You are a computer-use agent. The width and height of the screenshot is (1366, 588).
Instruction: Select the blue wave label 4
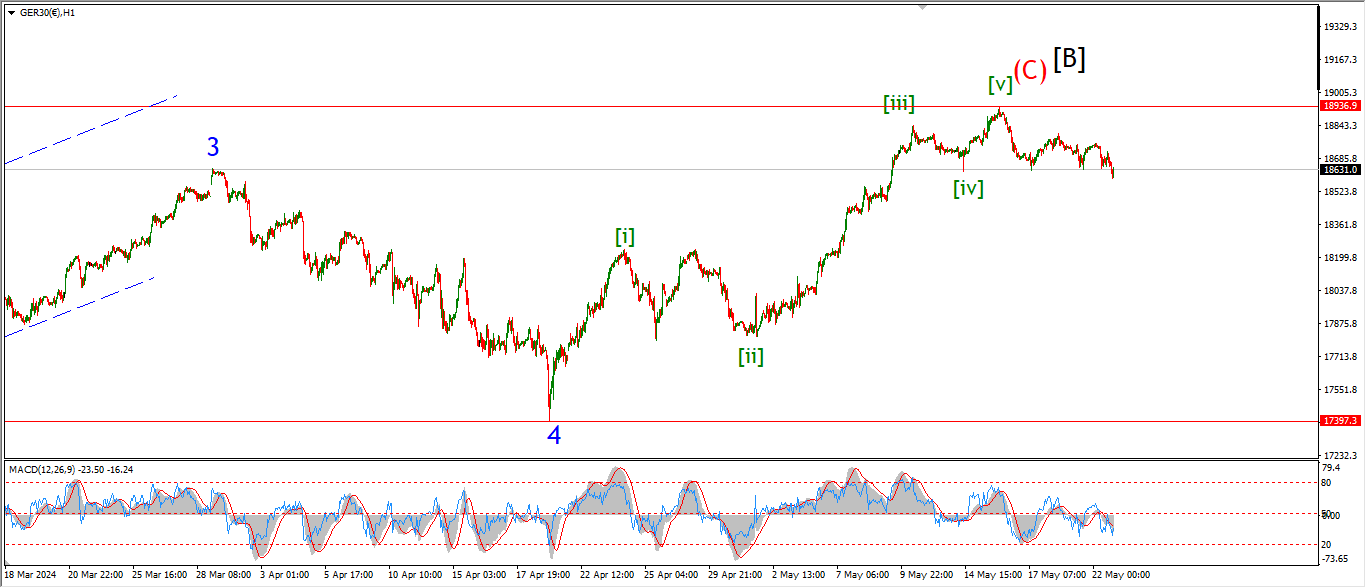tap(554, 435)
